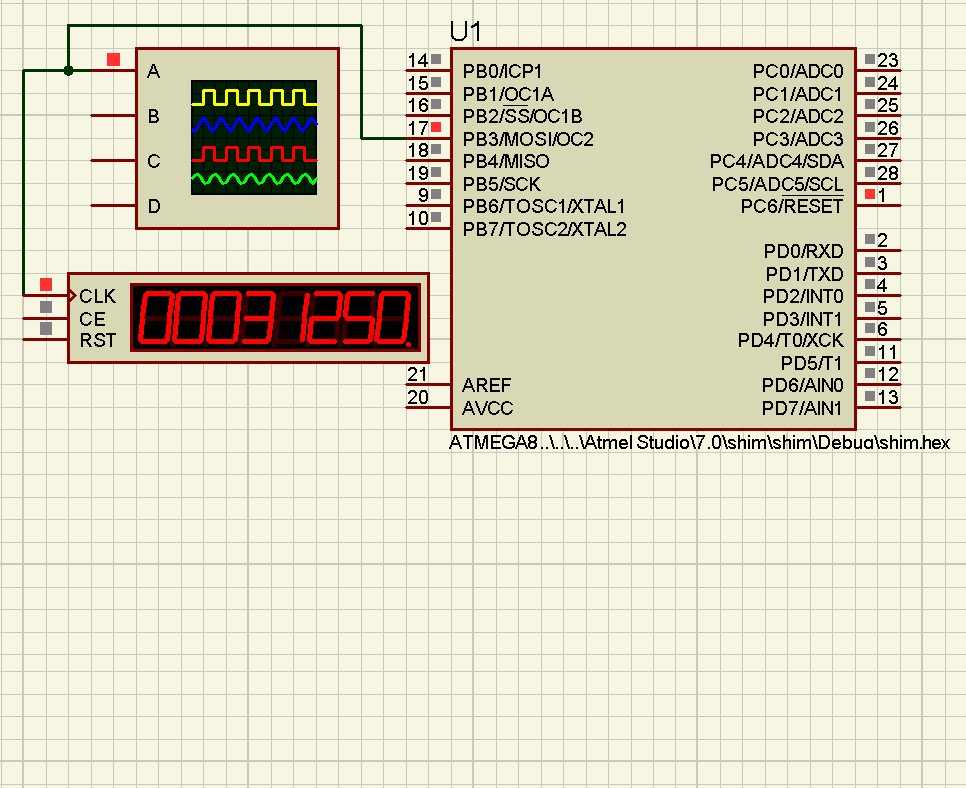Screen dimensions: 966x788
Task: Click the grey state indicator on pin 28
Action: (870, 172)
